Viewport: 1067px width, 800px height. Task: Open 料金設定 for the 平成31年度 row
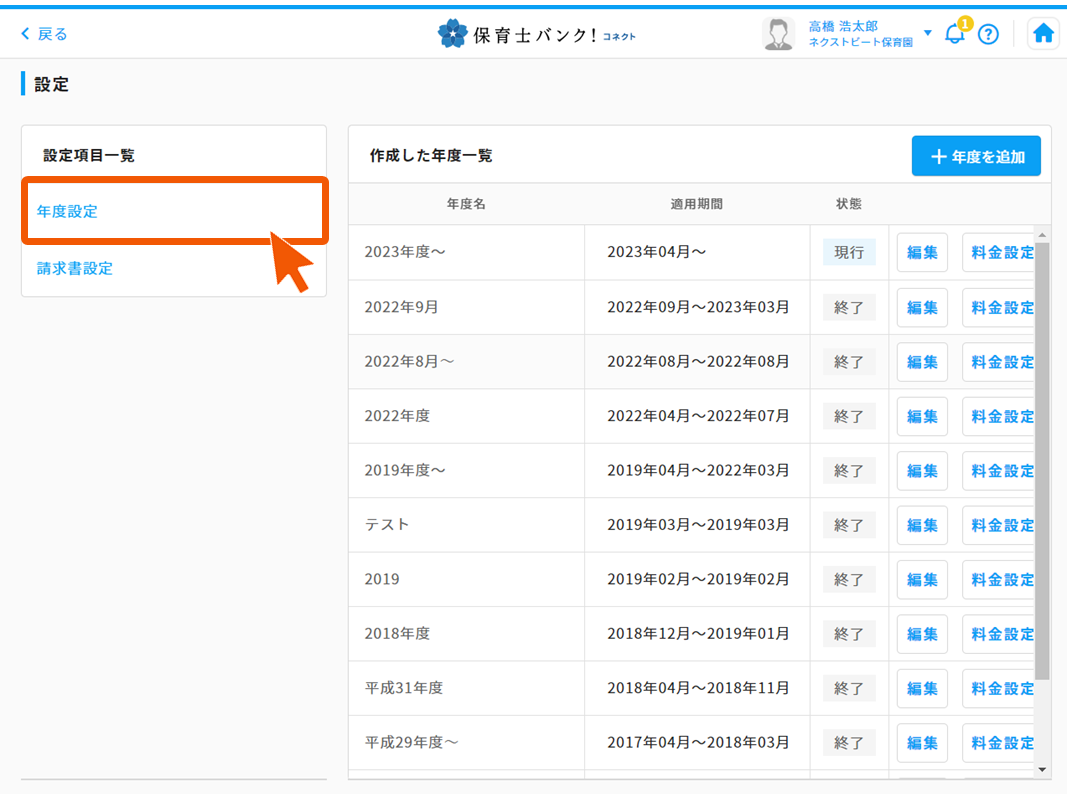click(x=1001, y=688)
